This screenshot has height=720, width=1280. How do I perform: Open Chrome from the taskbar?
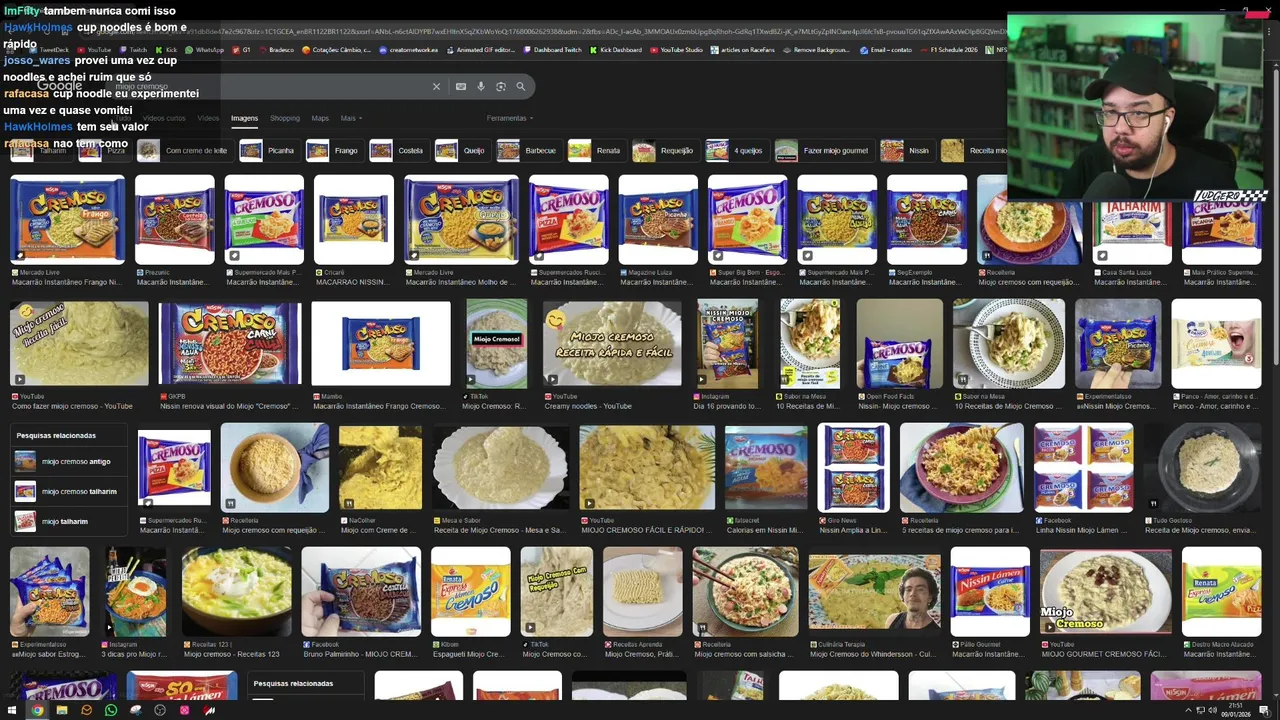coord(37,710)
